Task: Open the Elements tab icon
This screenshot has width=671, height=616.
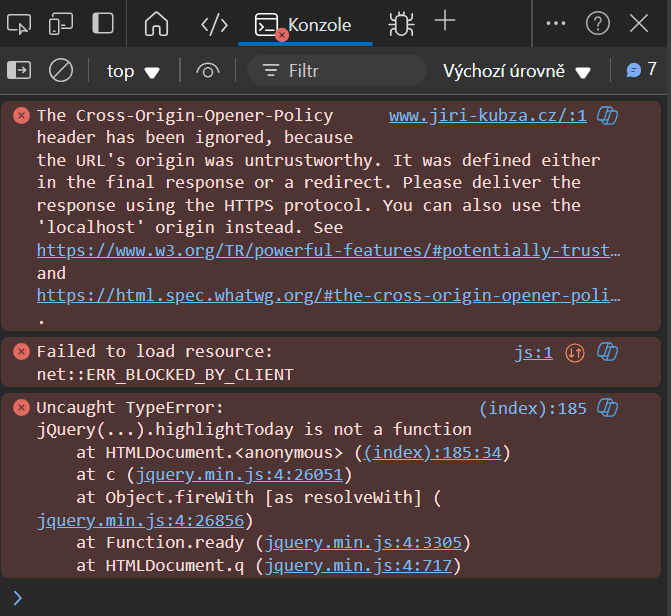Action: [x=214, y=23]
